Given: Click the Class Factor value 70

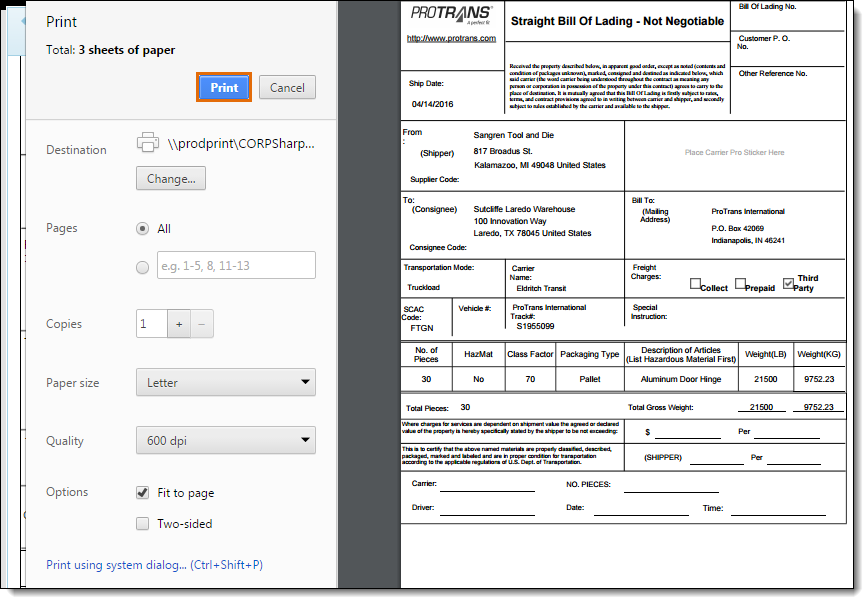Looking at the screenshot, I should pos(530,379).
